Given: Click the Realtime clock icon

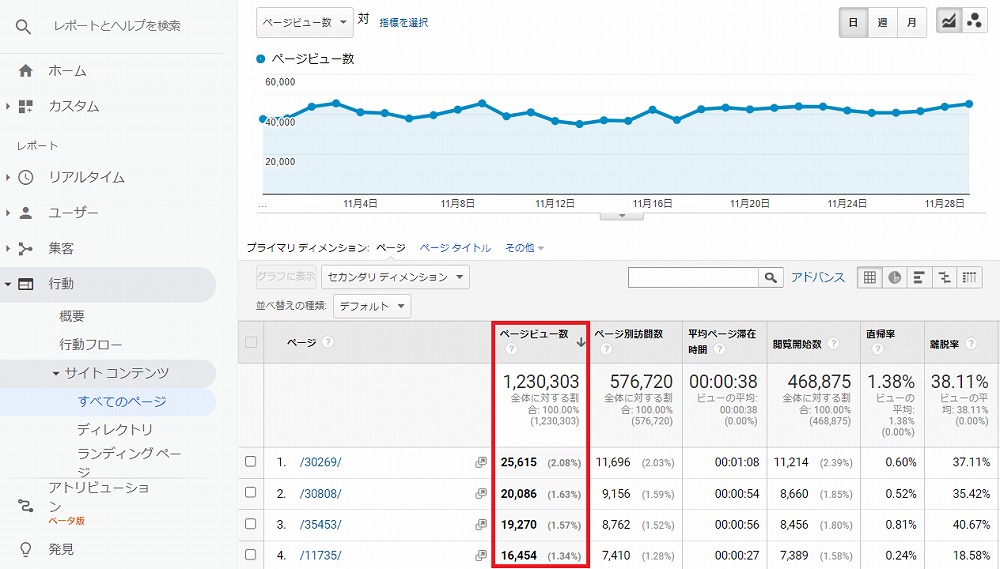Looking at the screenshot, I should 26,177.
